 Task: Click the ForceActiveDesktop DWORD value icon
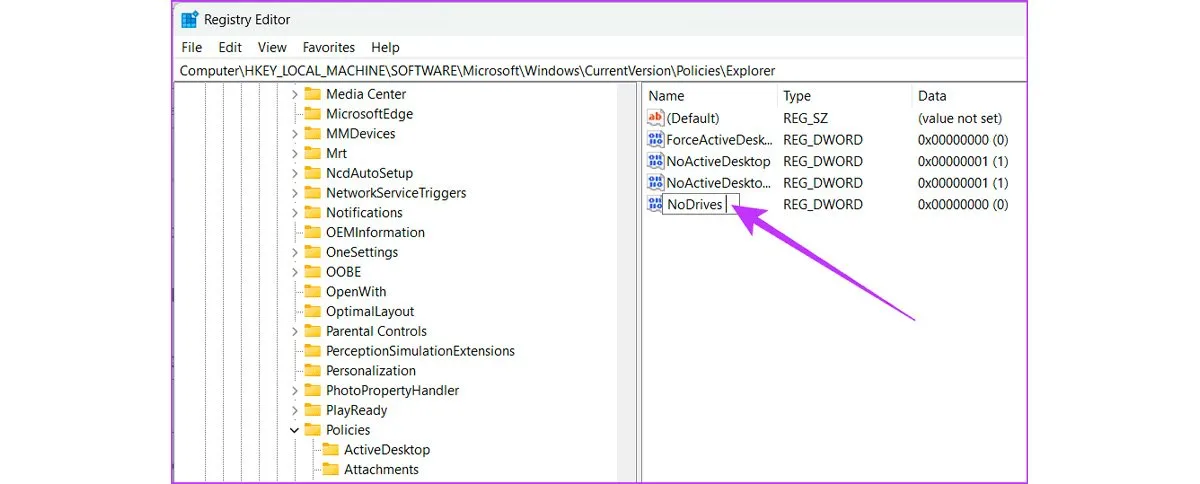656,140
